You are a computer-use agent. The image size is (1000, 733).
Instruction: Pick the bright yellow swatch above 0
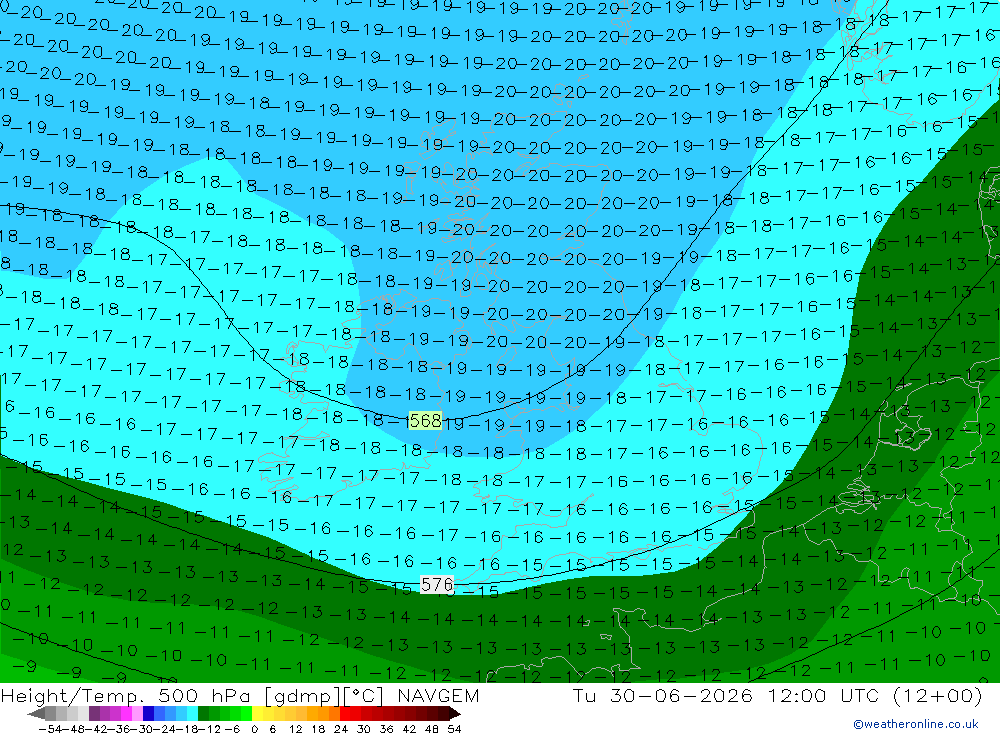pos(257,714)
